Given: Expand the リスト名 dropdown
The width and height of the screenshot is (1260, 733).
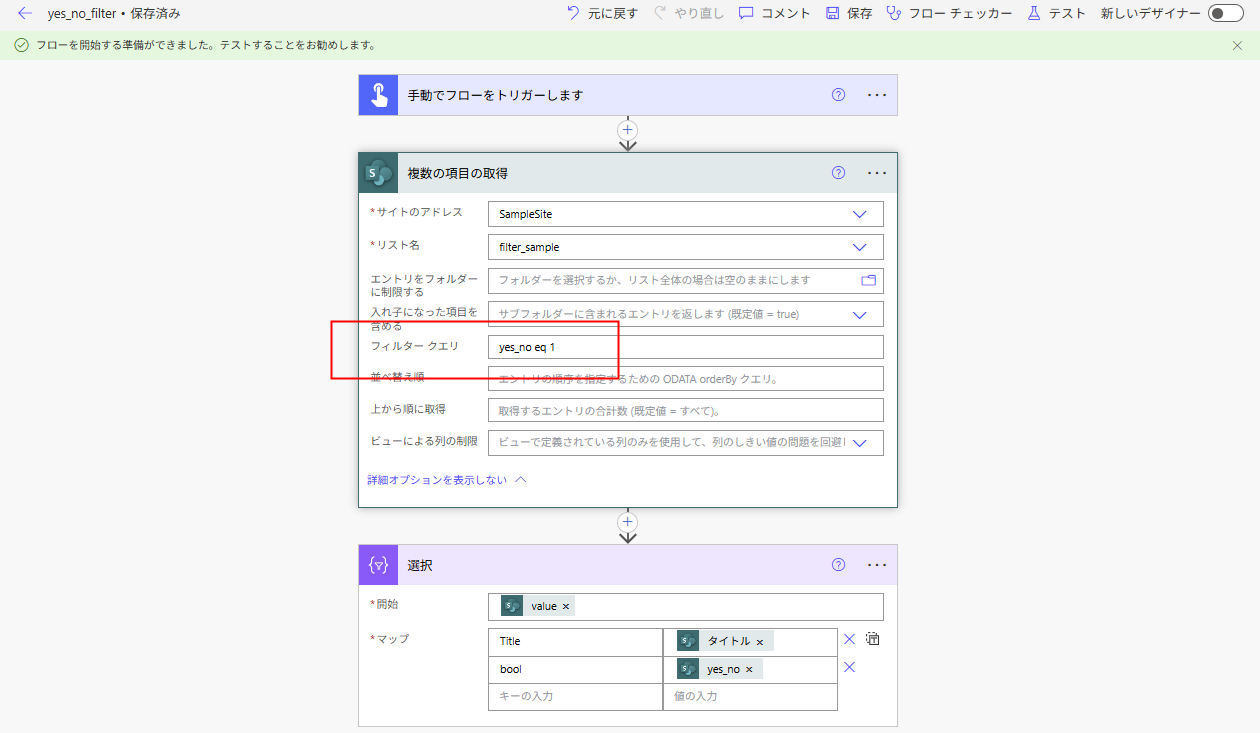Looking at the screenshot, I should (859, 247).
